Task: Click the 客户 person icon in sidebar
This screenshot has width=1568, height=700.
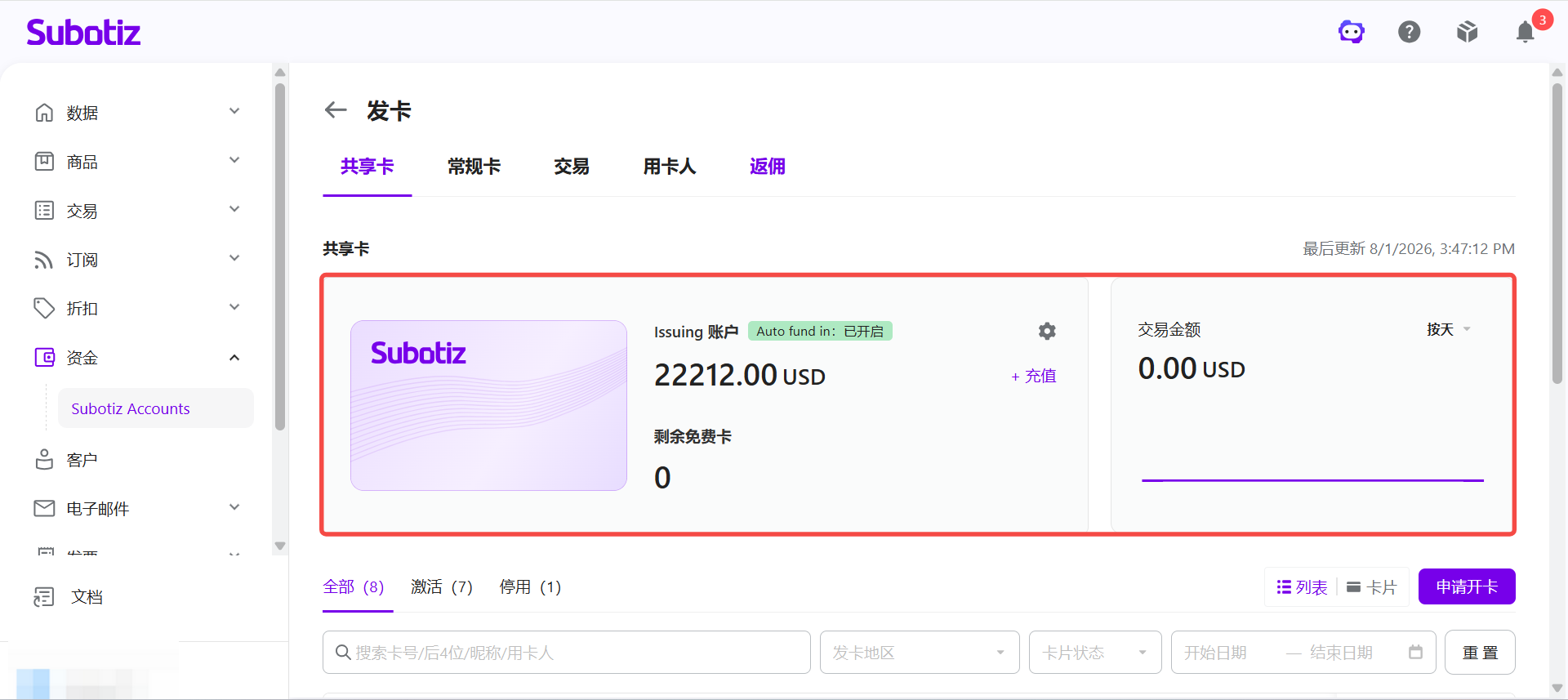Action: [x=44, y=459]
